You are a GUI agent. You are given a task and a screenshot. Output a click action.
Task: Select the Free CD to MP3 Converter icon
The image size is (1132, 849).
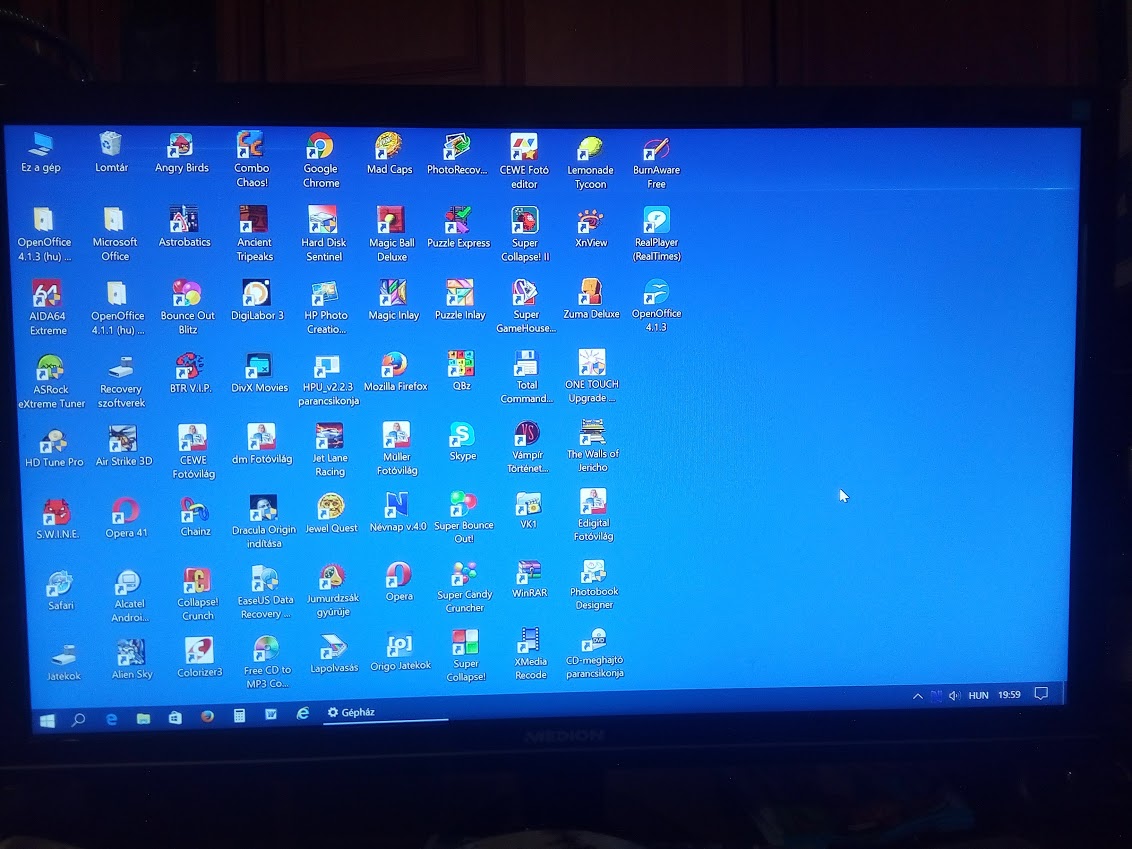266,663
